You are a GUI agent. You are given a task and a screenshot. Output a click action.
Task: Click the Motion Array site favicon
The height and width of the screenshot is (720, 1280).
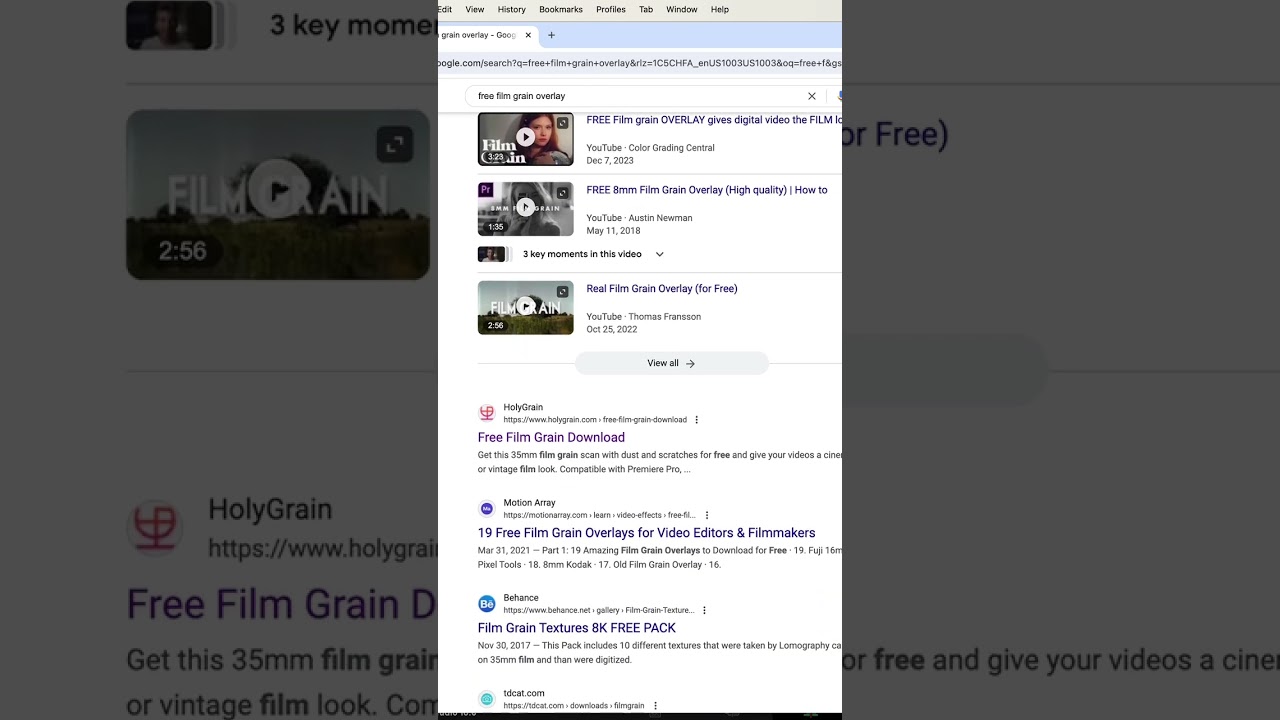pos(487,508)
